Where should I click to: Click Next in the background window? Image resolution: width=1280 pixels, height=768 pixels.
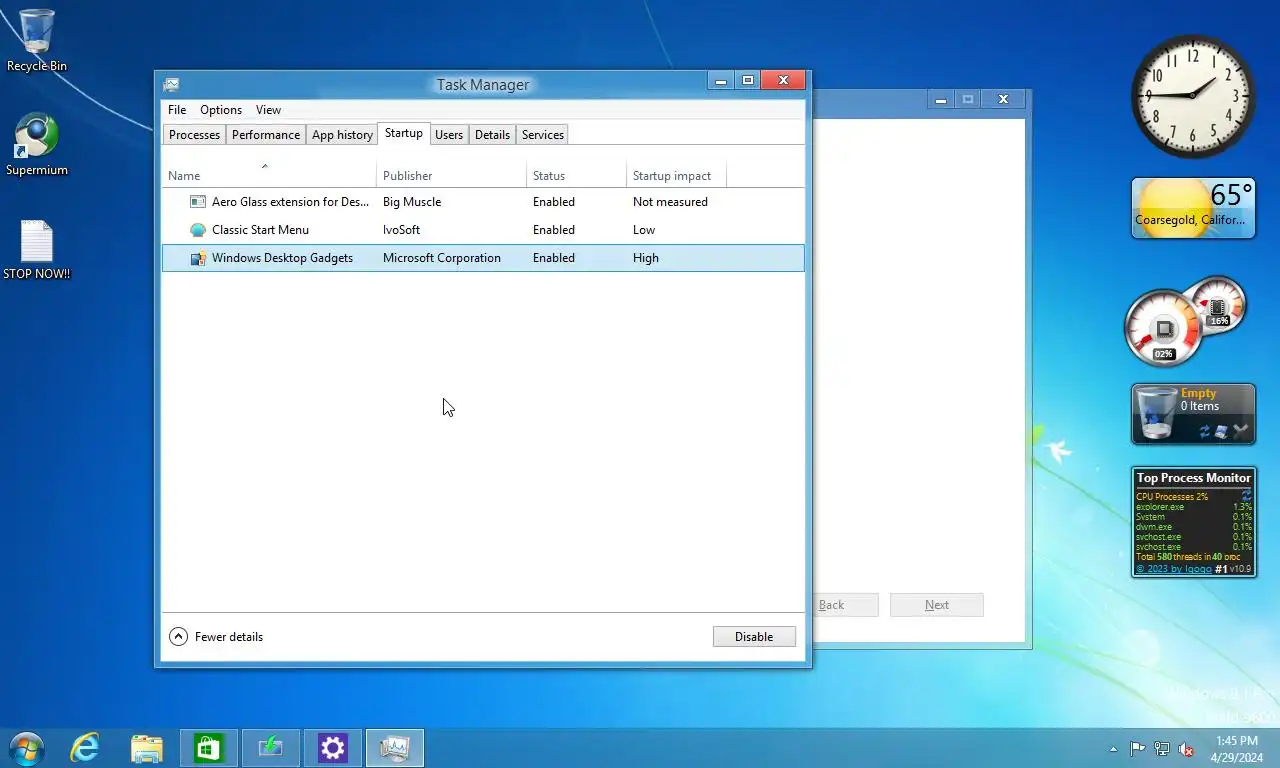(x=937, y=605)
